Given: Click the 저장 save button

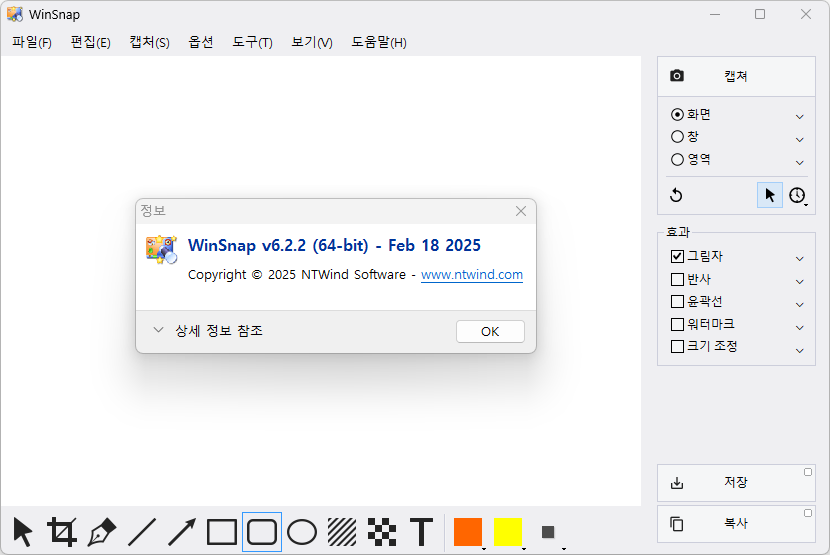Looking at the screenshot, I should [736, 482].
